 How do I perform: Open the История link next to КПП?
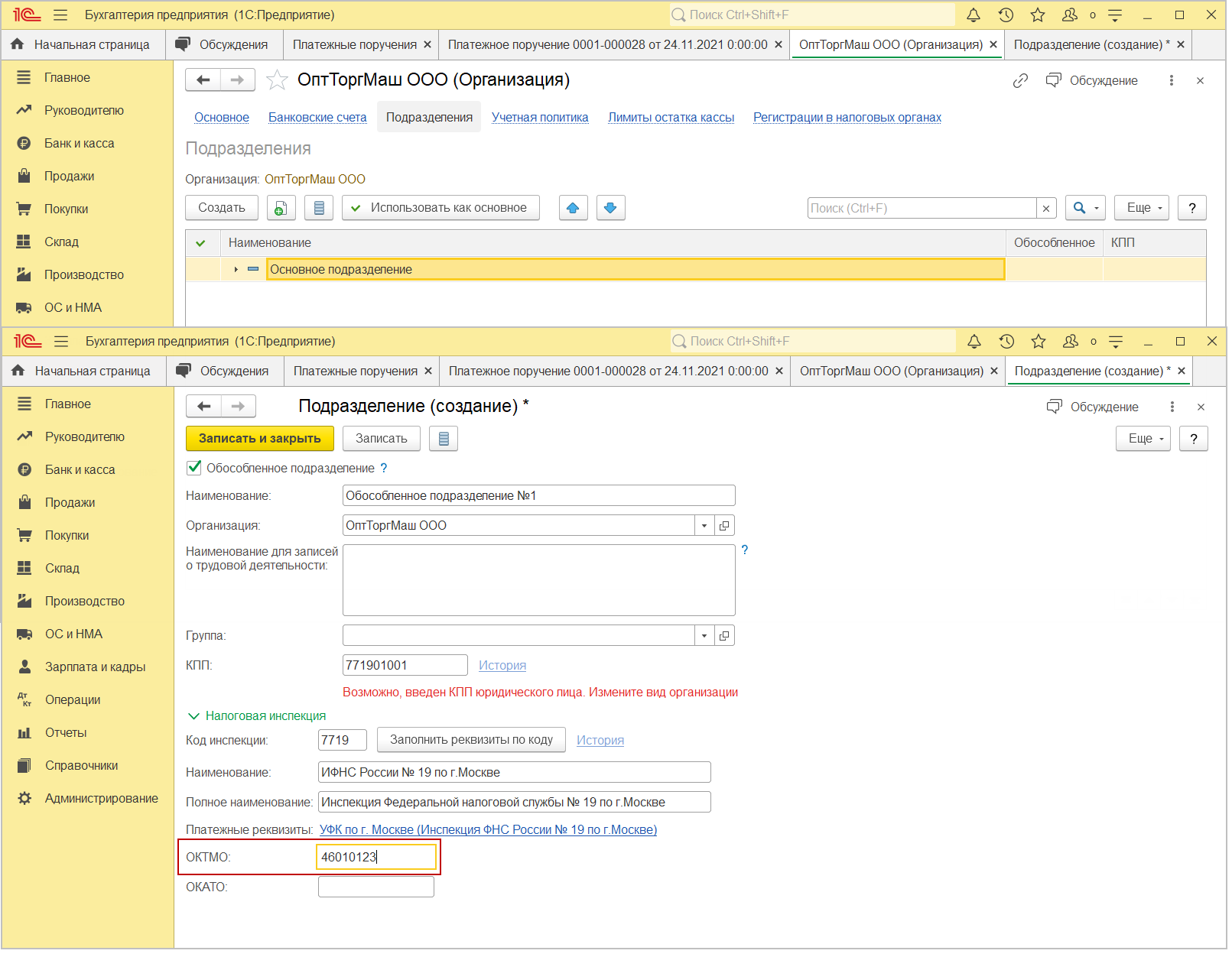tap(502, 665)
